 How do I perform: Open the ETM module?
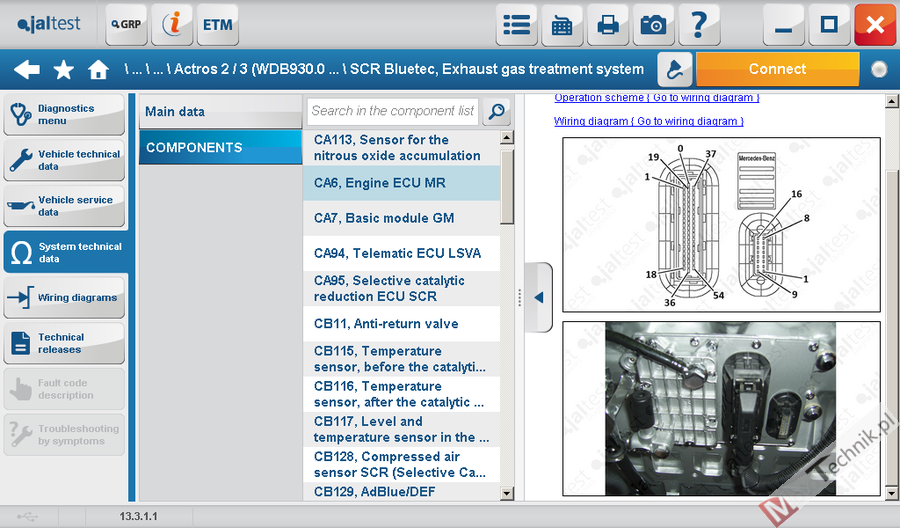(218, 25)
